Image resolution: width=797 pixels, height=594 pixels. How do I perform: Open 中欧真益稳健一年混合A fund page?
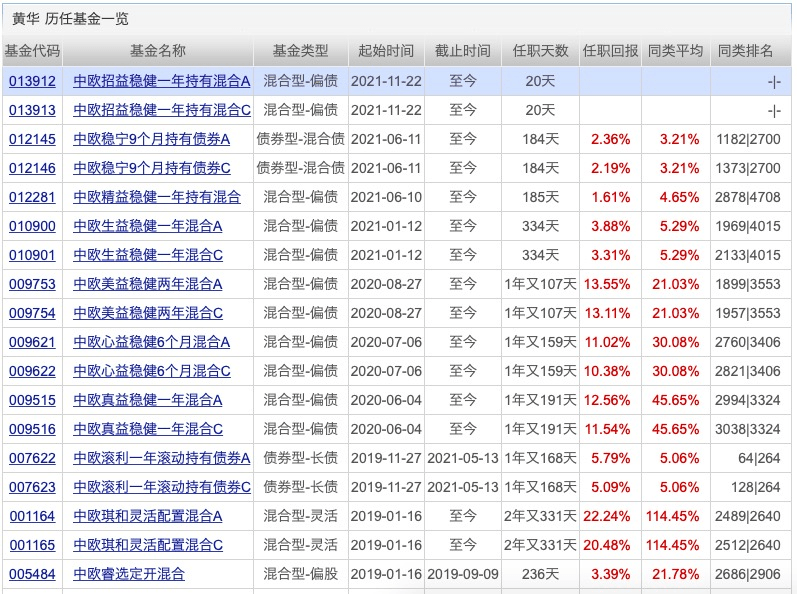[147, 400]
